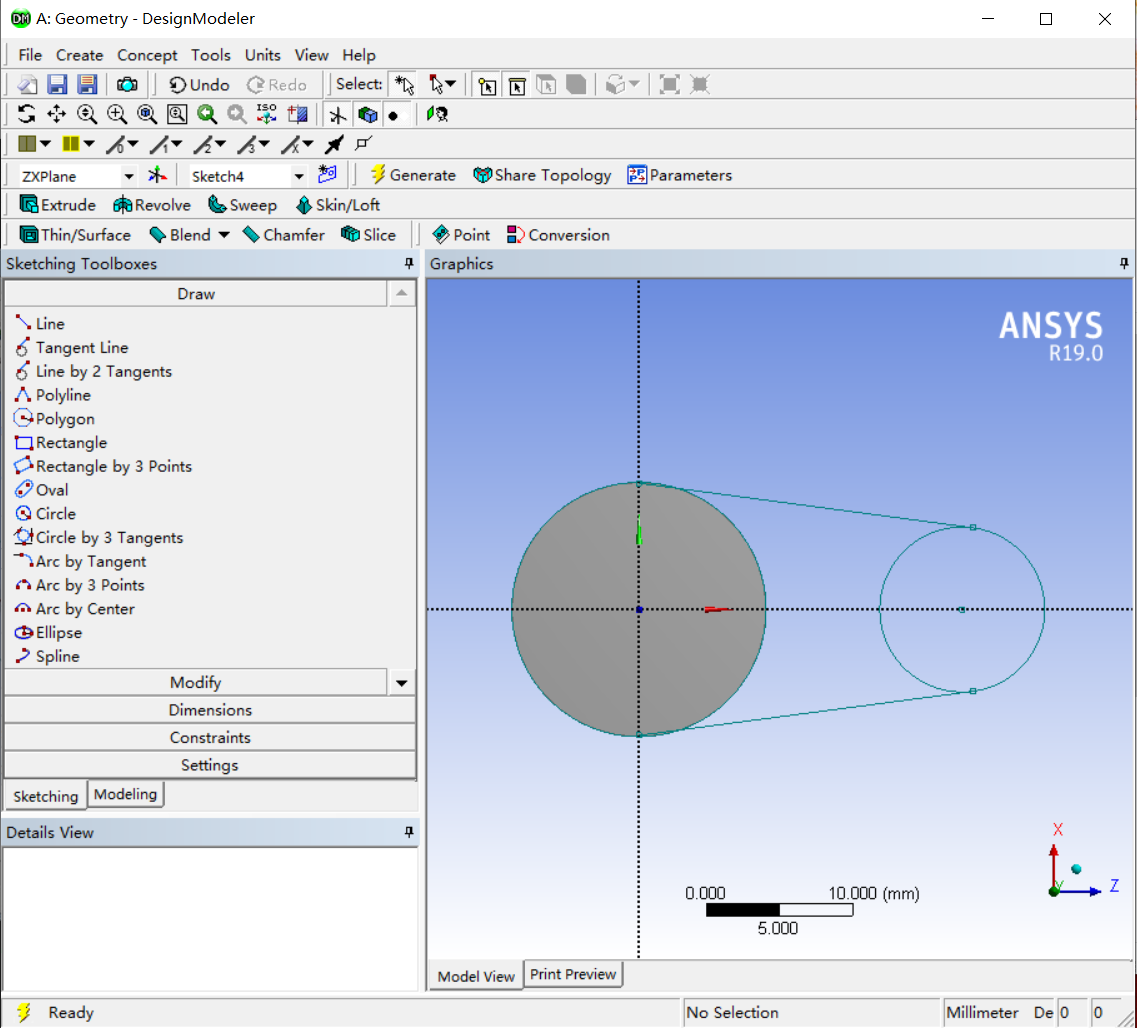Expand the Blend dropdown arrow
The image size is (1137, 1028).
pyautogui.click(x=224, y=235)
